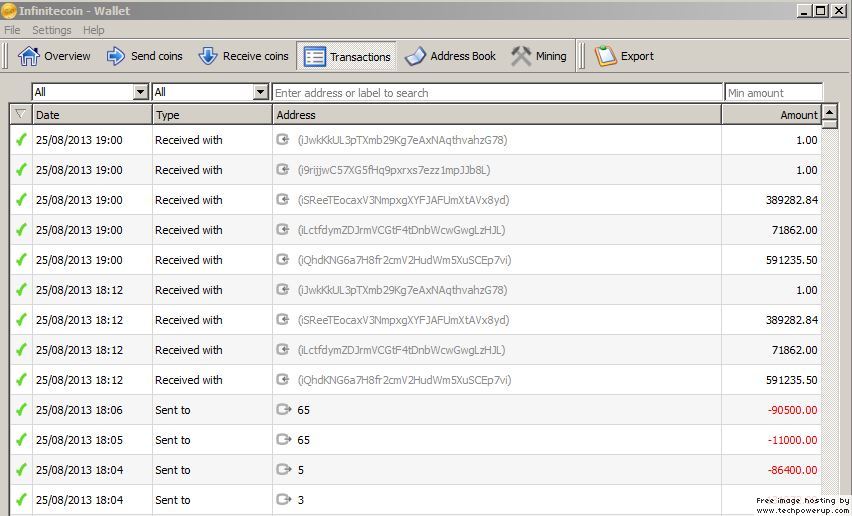Click checkmark on the 18:05 Sent to row
Screen dimensions: 852x516
click(x=21, y=440)
